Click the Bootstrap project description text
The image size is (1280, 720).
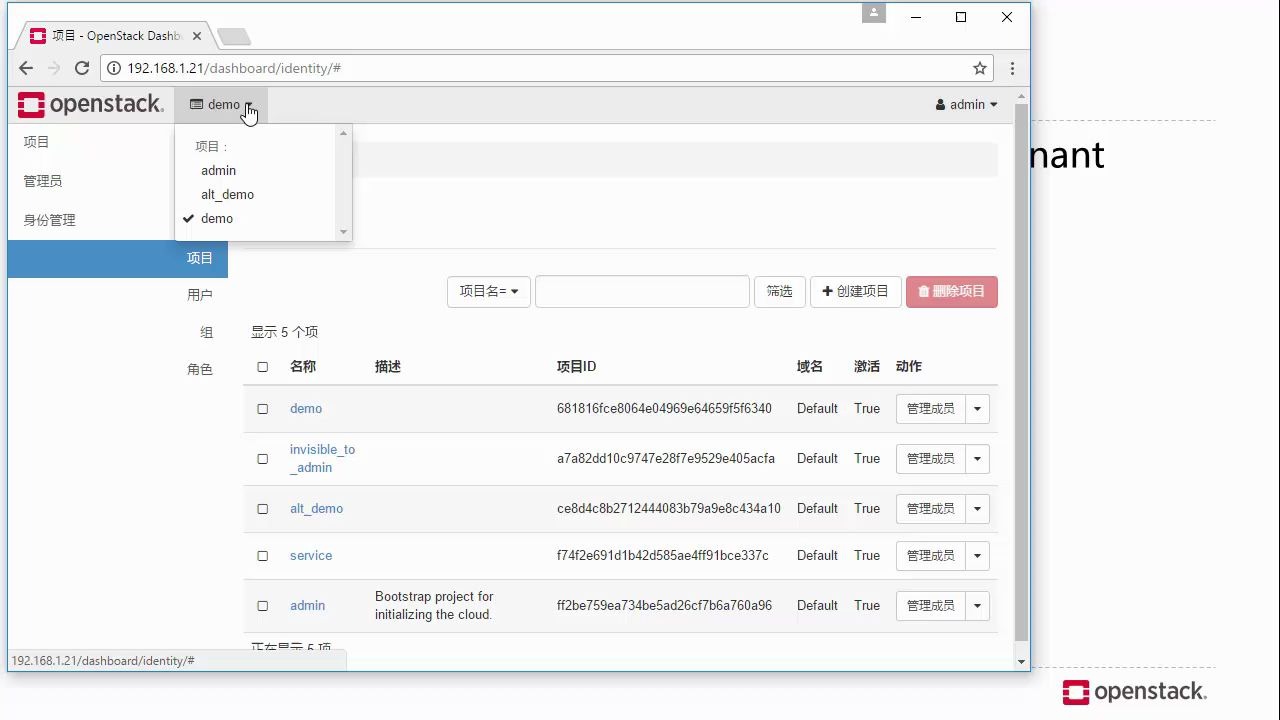[434, 605]
